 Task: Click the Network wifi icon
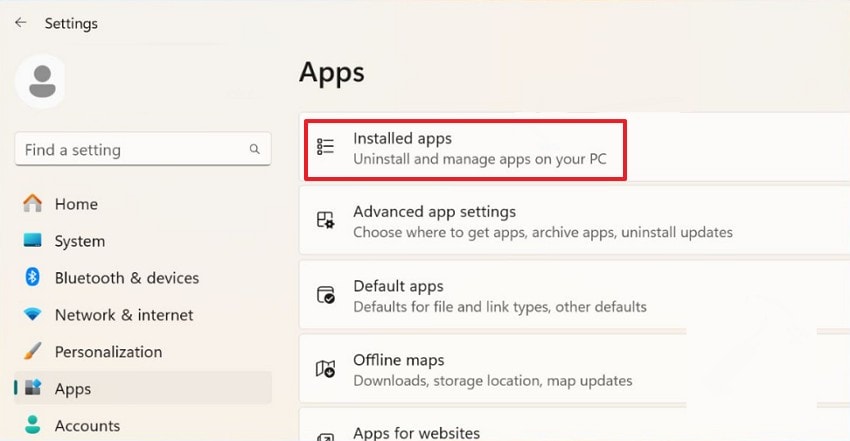[x=33, y=314]
